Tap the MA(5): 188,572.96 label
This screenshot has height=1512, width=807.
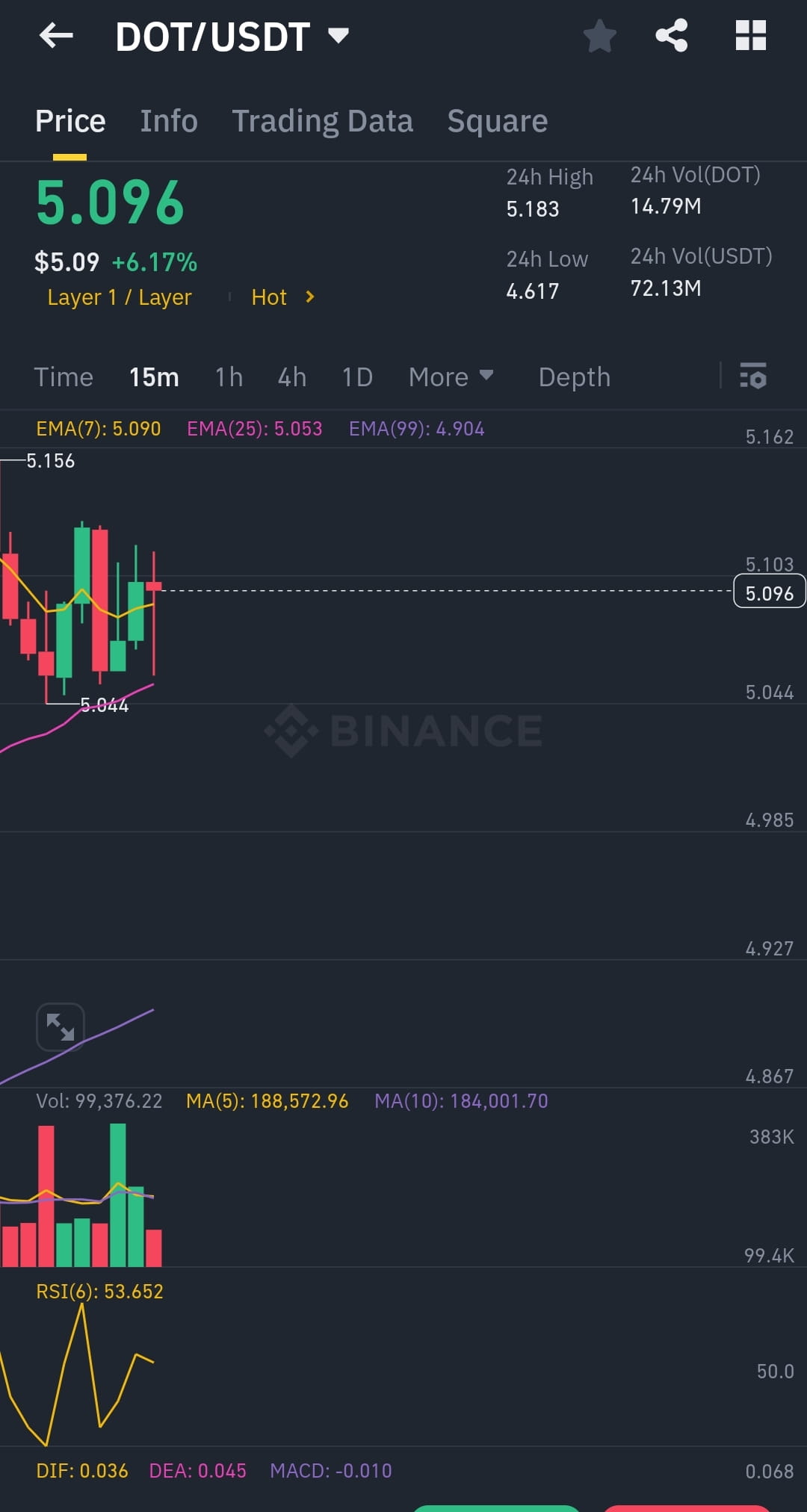point(268,1101)
